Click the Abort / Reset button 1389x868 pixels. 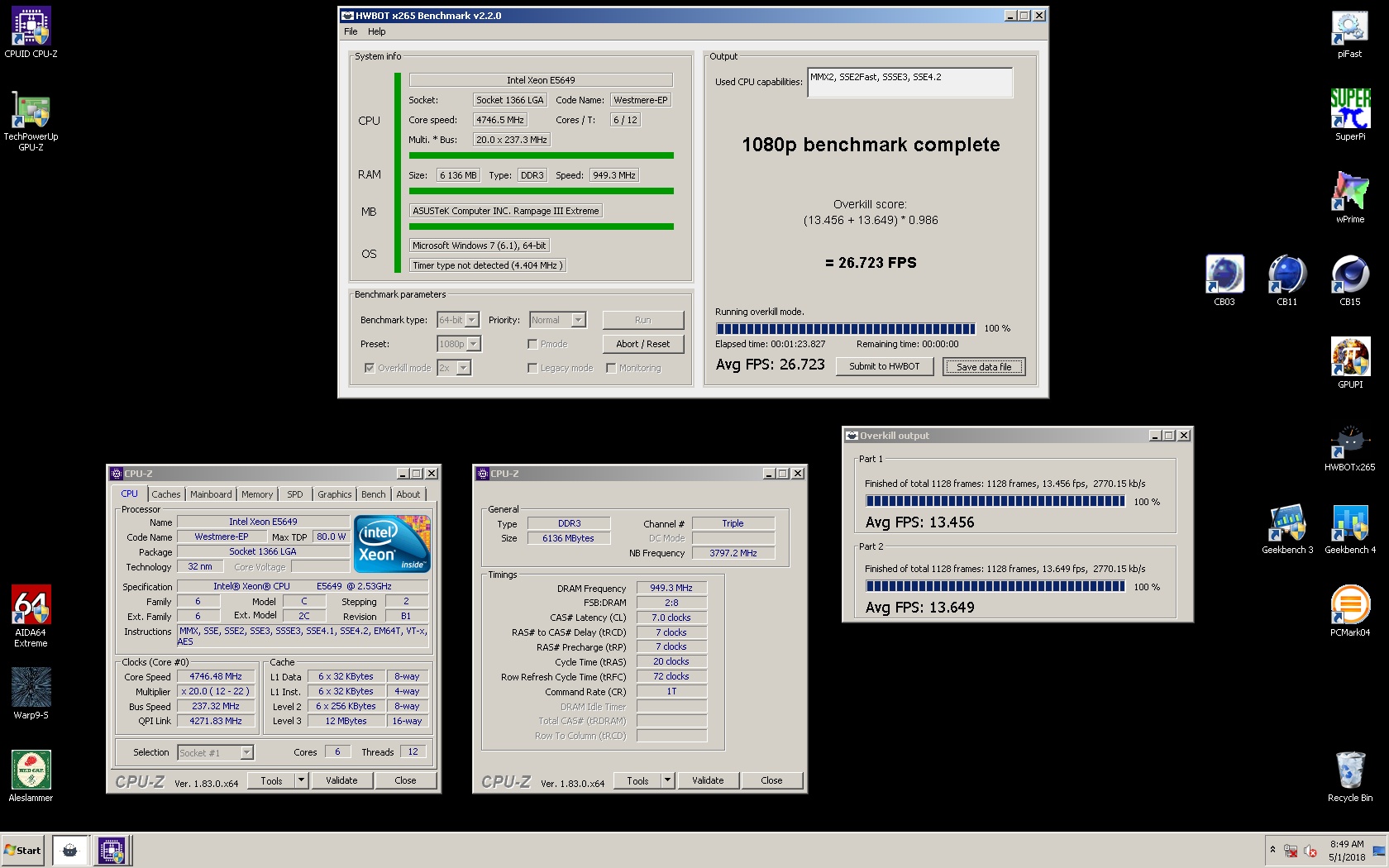click(x=643, y=344)
